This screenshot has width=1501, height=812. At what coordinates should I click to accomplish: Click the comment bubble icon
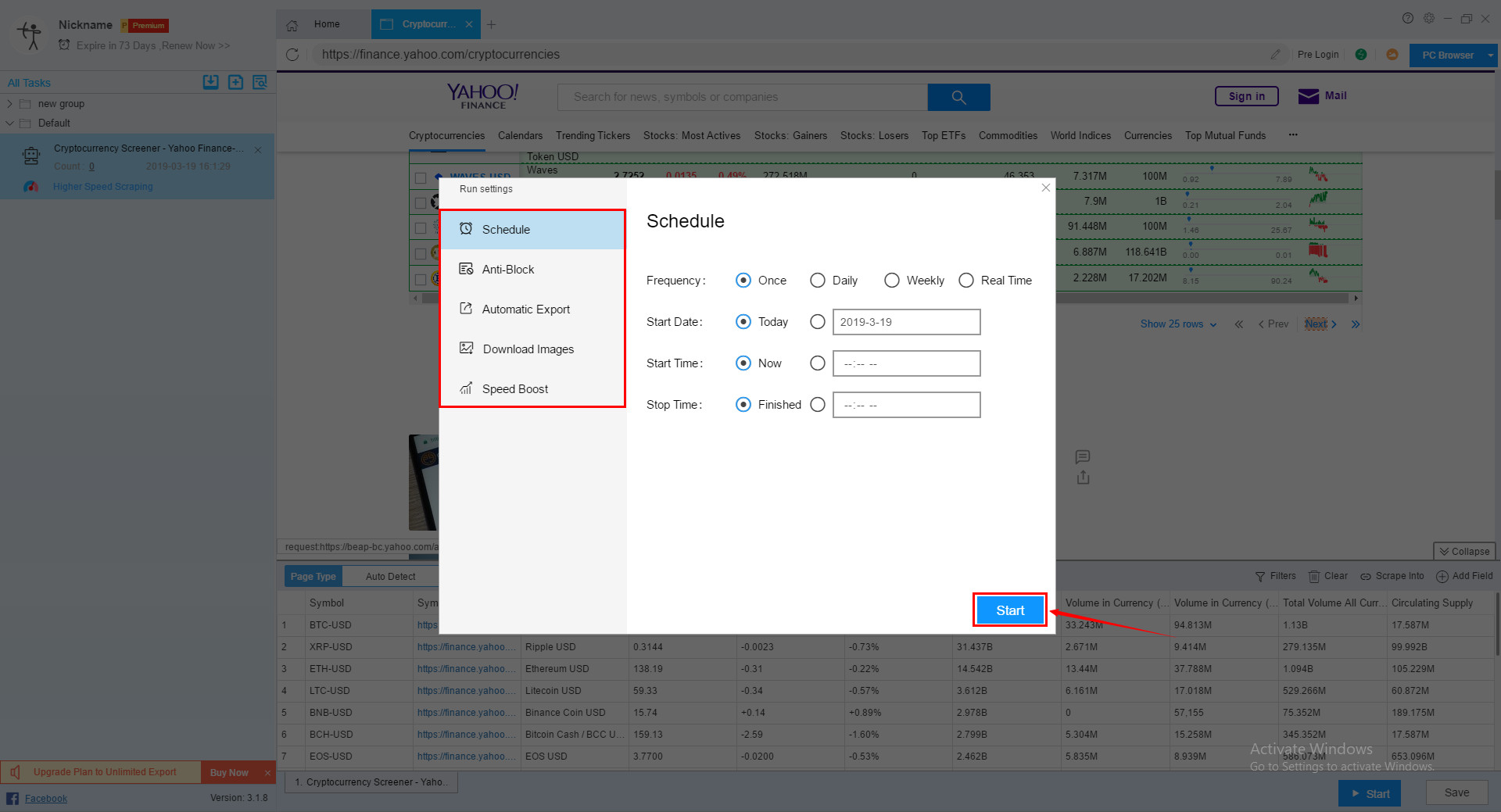point(1083,456)
